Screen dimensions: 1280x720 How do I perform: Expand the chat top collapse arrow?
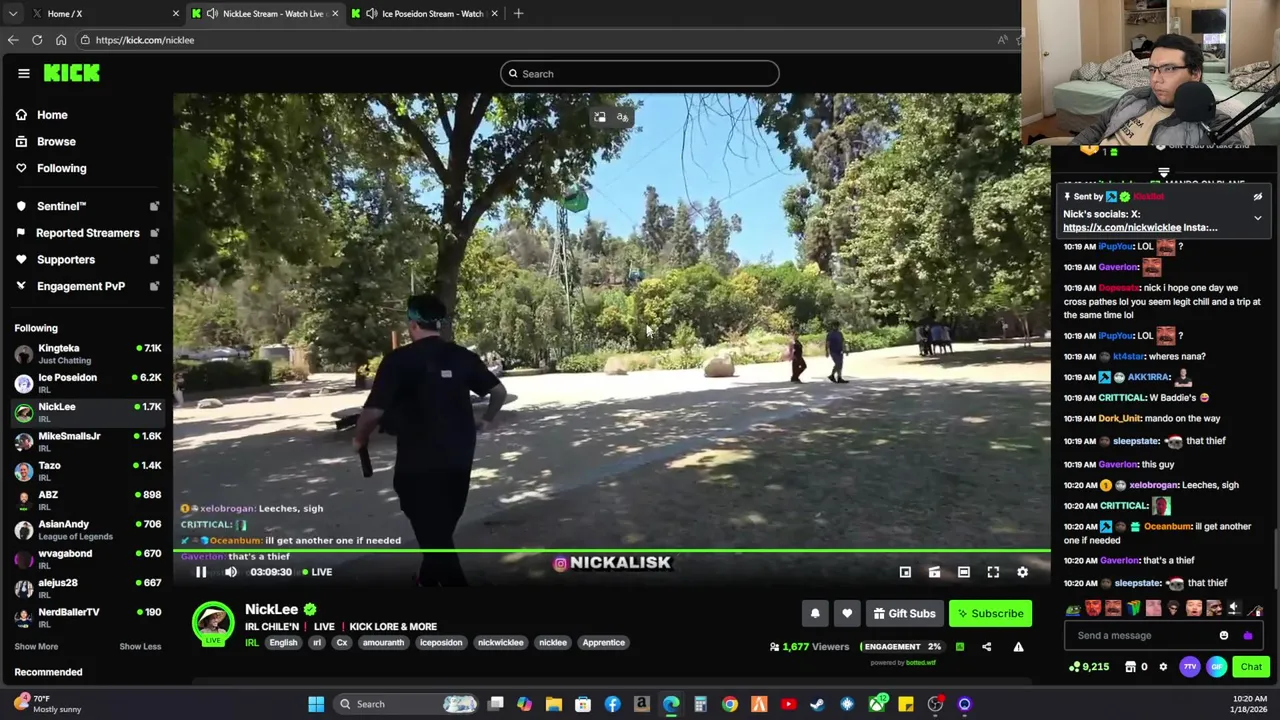coord(1163,173)
